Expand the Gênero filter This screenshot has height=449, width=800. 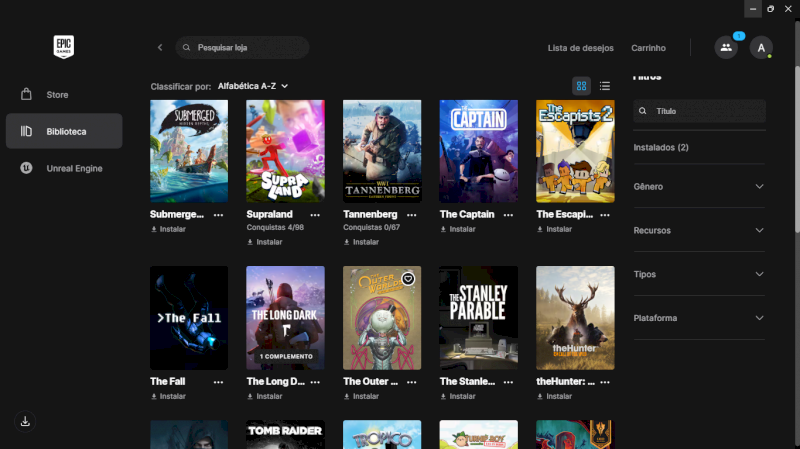(x=699, y=186)
